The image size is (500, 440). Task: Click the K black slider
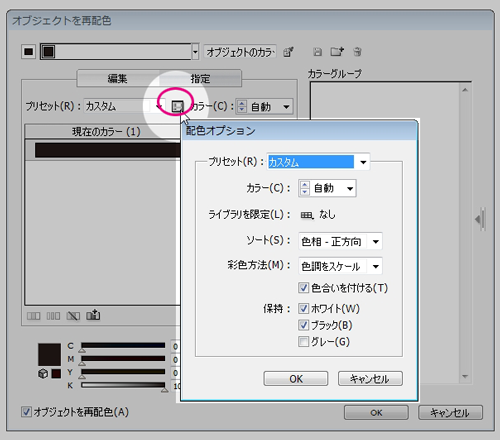[x=123, y=385]
